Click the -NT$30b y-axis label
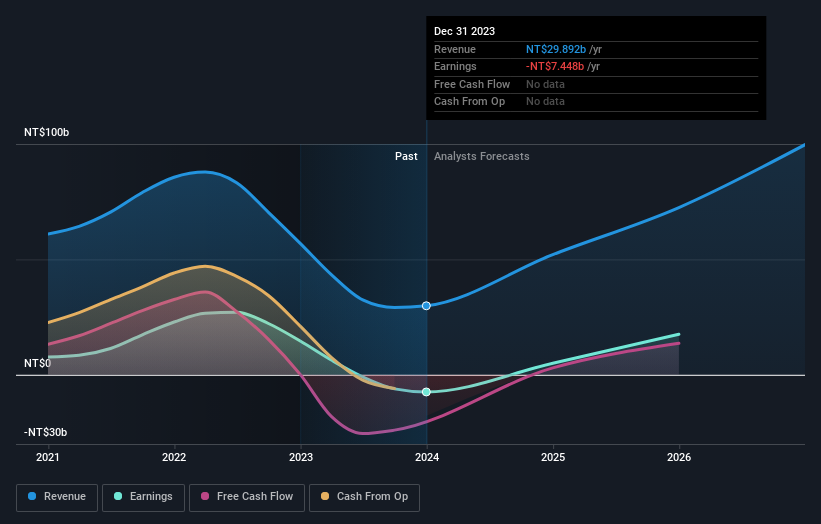821x524 pixels. [46, 432]
